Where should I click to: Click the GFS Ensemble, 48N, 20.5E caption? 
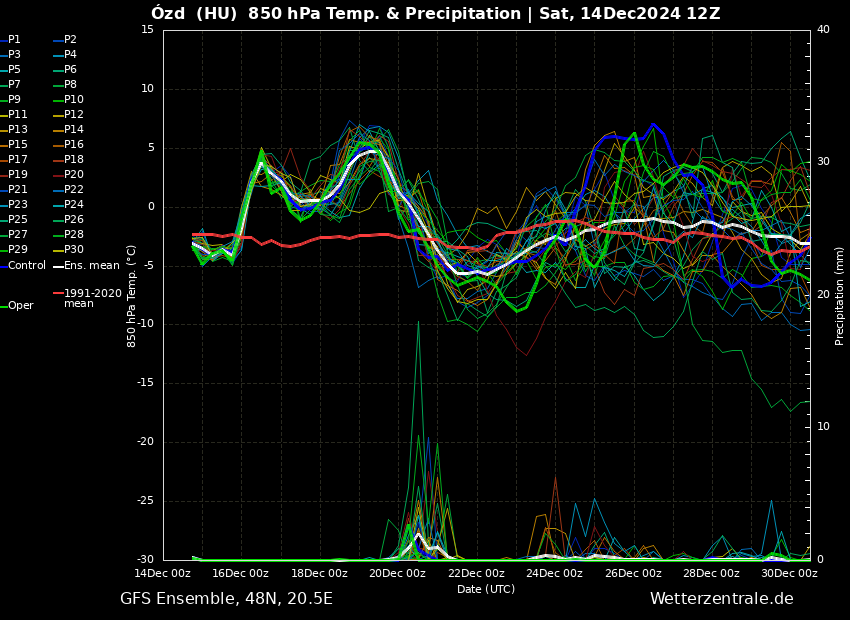[x=226, y=599]
